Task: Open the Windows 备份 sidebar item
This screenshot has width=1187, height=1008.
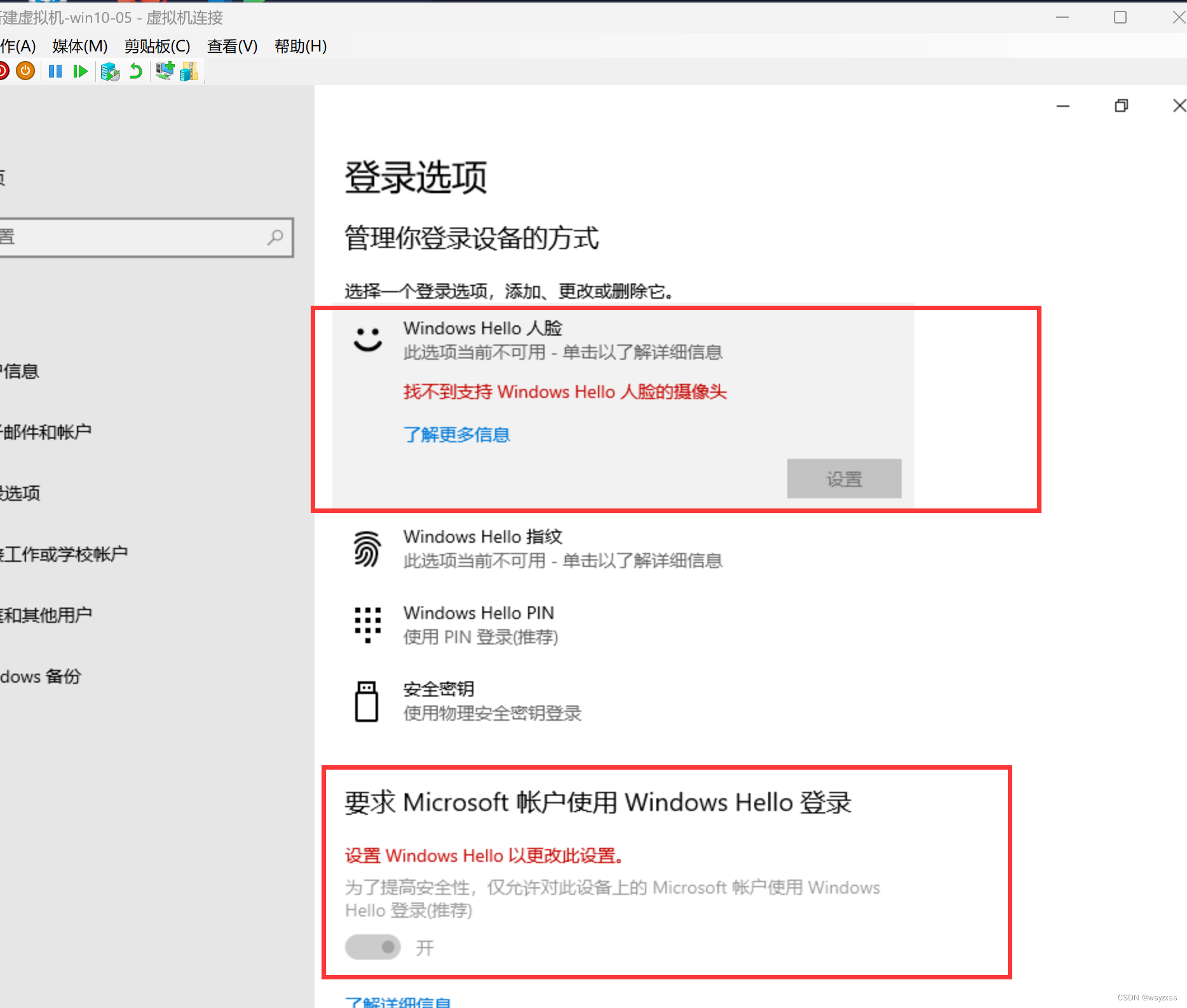Action: point(41,676)
